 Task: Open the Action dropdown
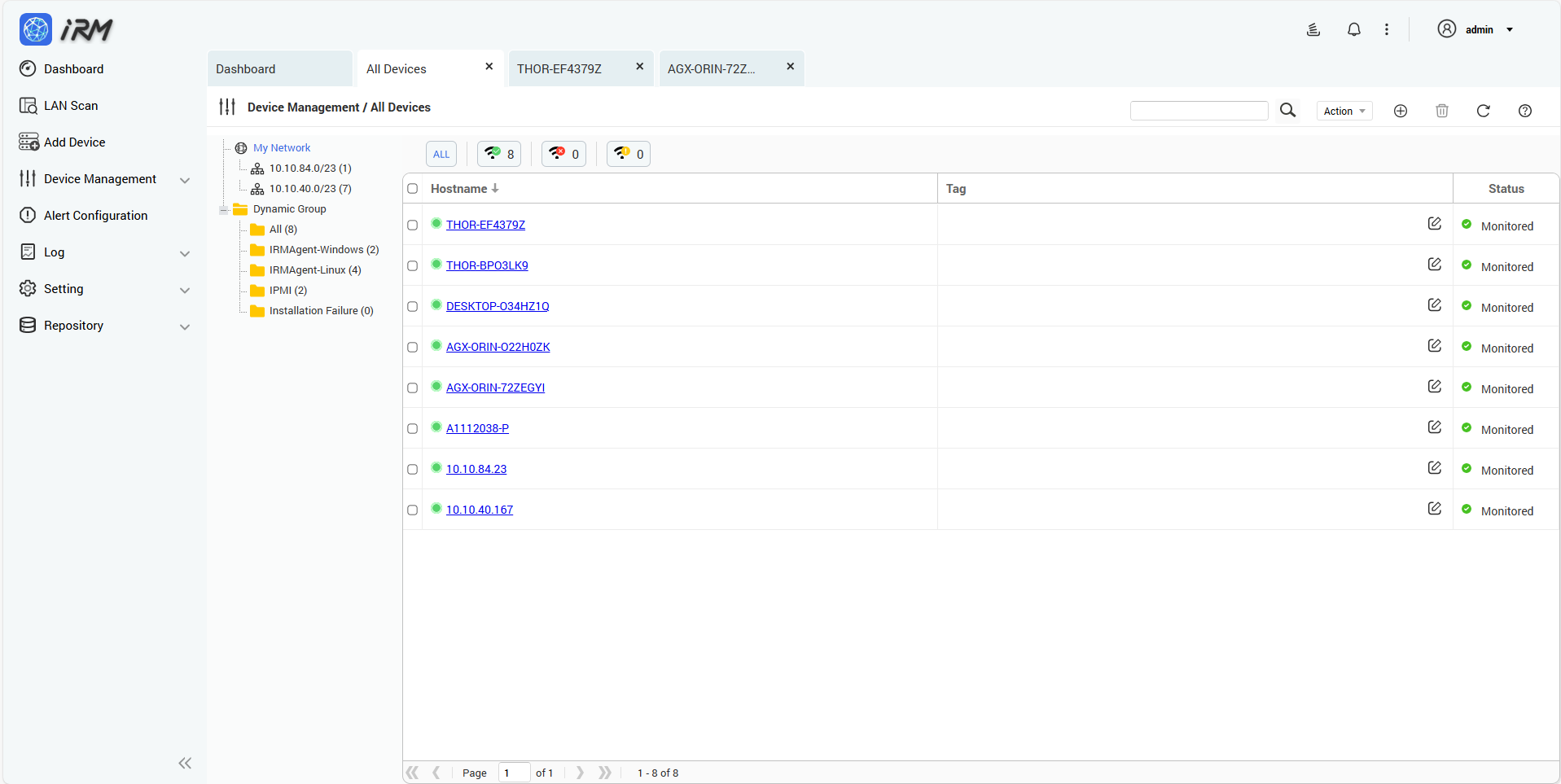click(x=1344, y=111)
